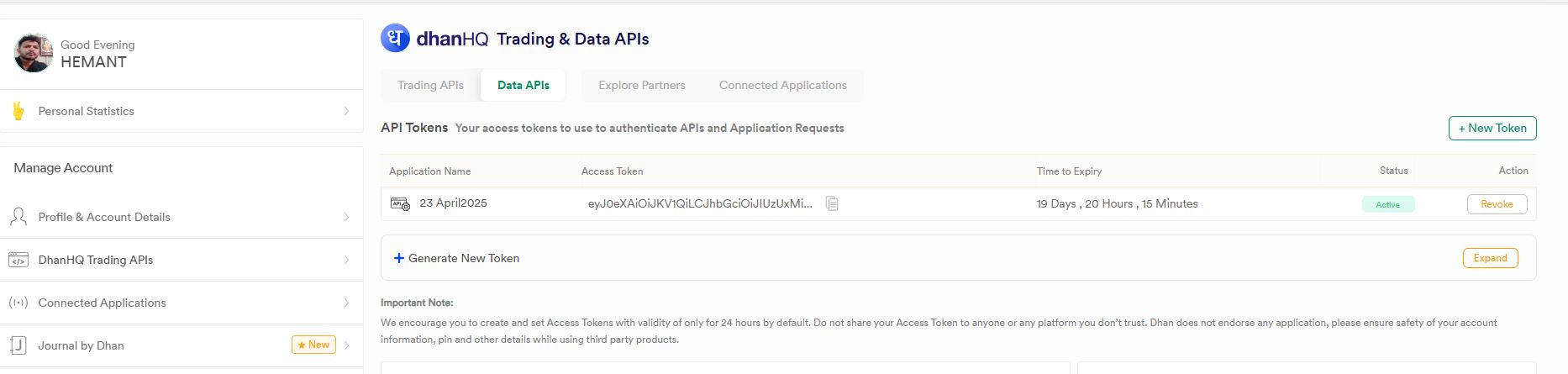Expand Personal Statistics with chevron arrow
1568x374 pixels.
point(346,111)
